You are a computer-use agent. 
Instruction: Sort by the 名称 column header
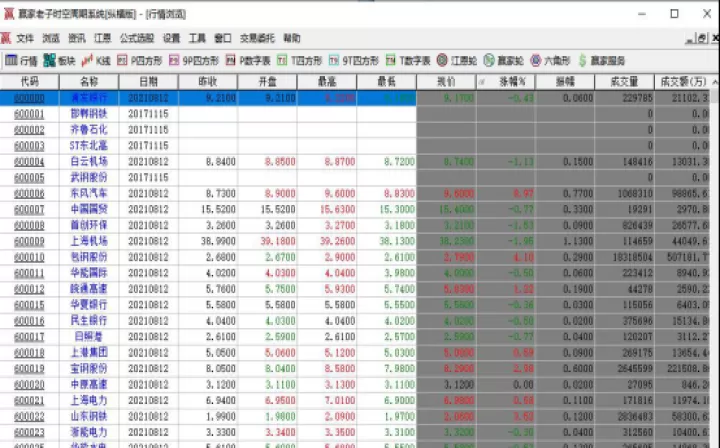[x=89, y=82]
